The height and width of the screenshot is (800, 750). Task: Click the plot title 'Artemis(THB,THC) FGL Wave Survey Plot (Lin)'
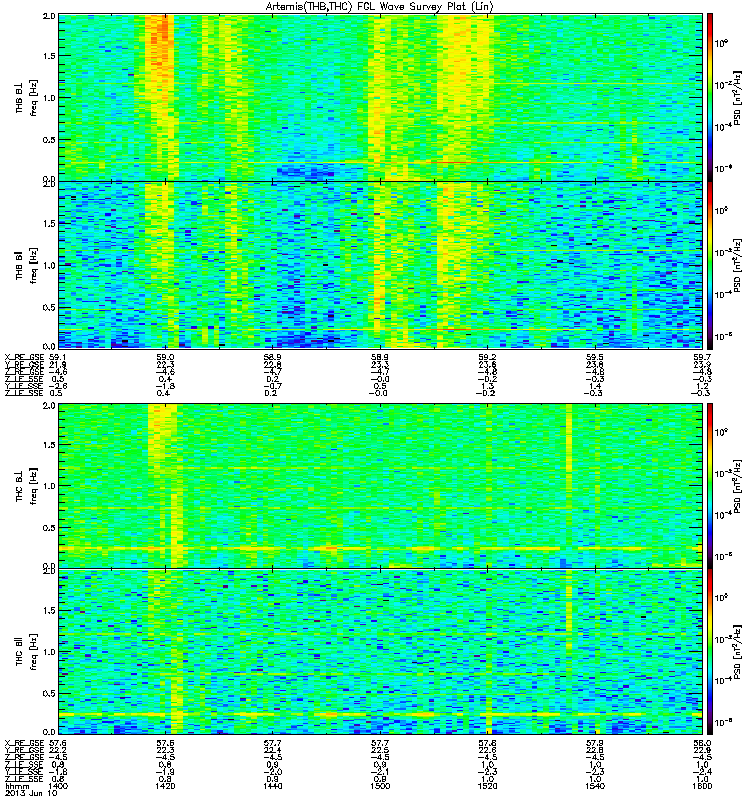[x=379, y=6]
